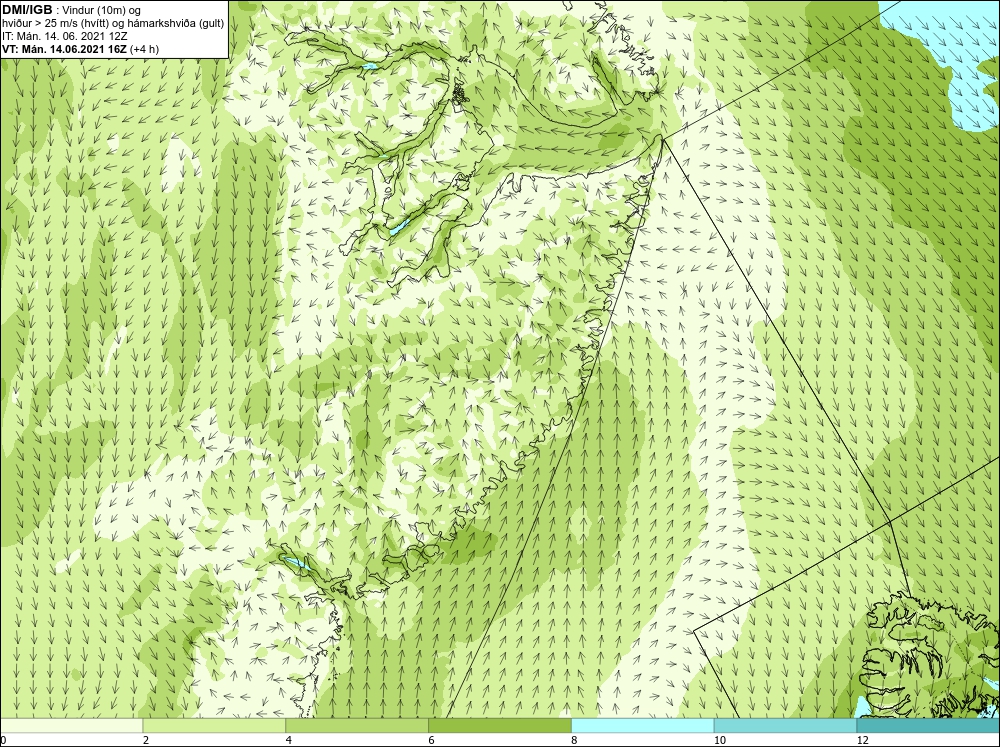Image resolution: width=1000 pixels, height=747 pixels.
Task: Click the legend scale label '2'
Action: [x=146, y=740]
